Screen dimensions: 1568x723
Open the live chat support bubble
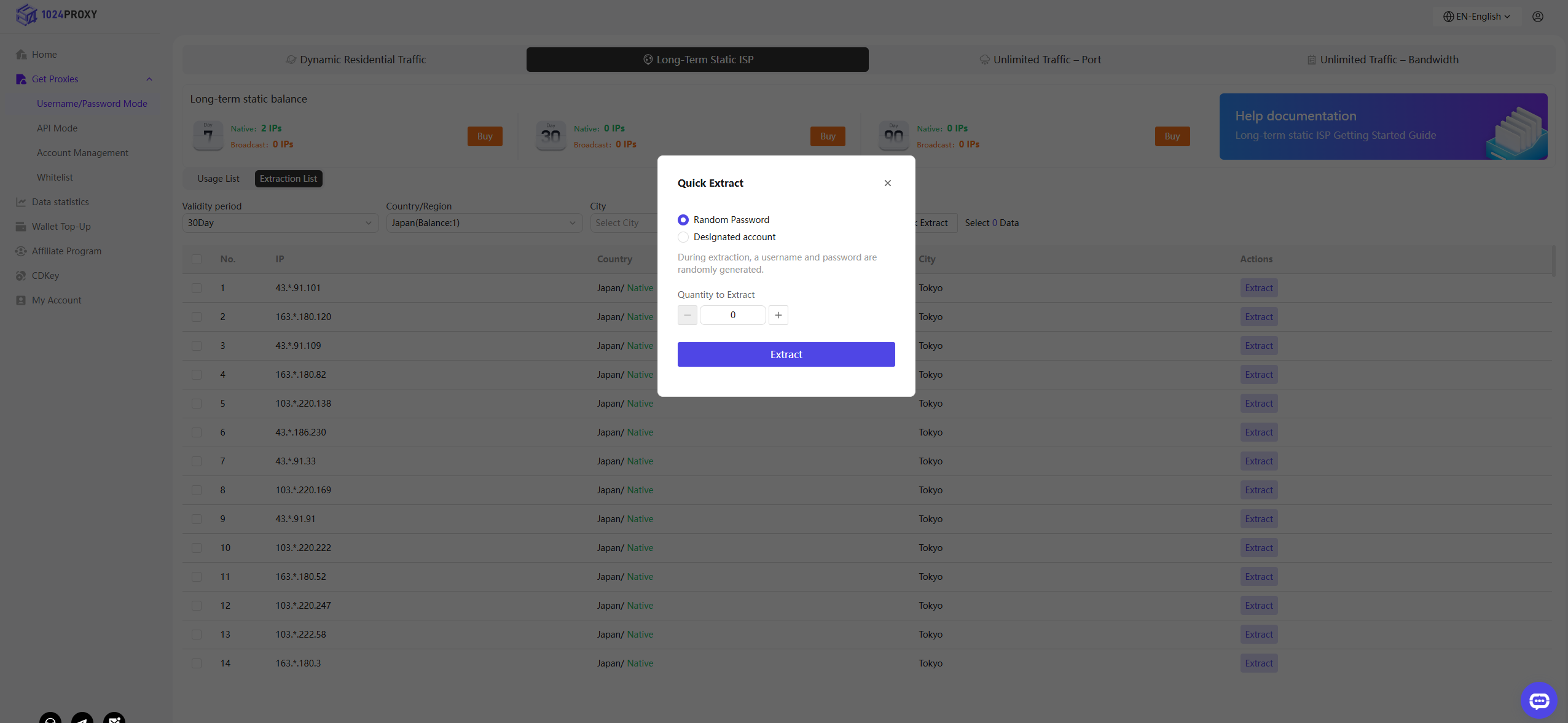(x=1539, y=700)
